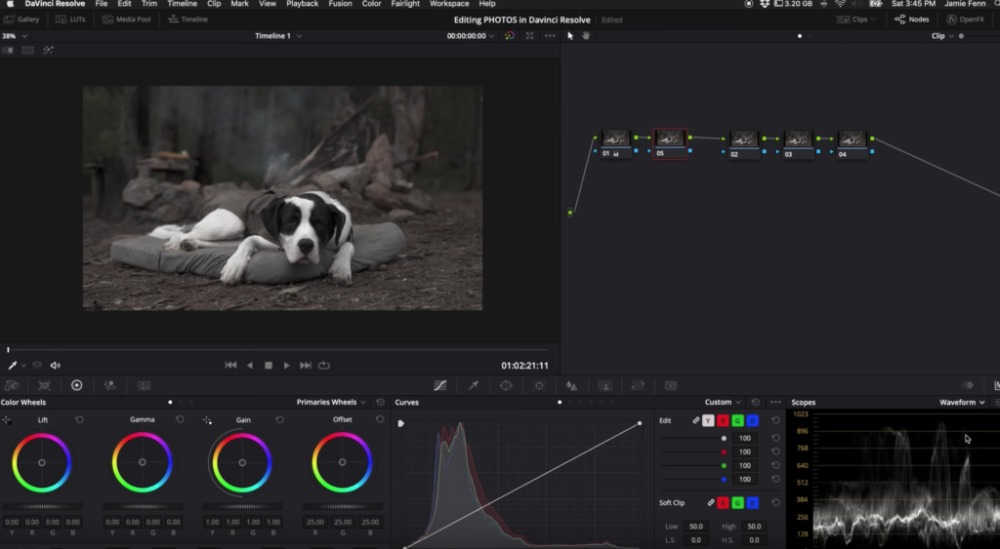Open the Clips toolbar dropdown
This screenshot has height=549, width=1000.
click(x=859, y=20)
